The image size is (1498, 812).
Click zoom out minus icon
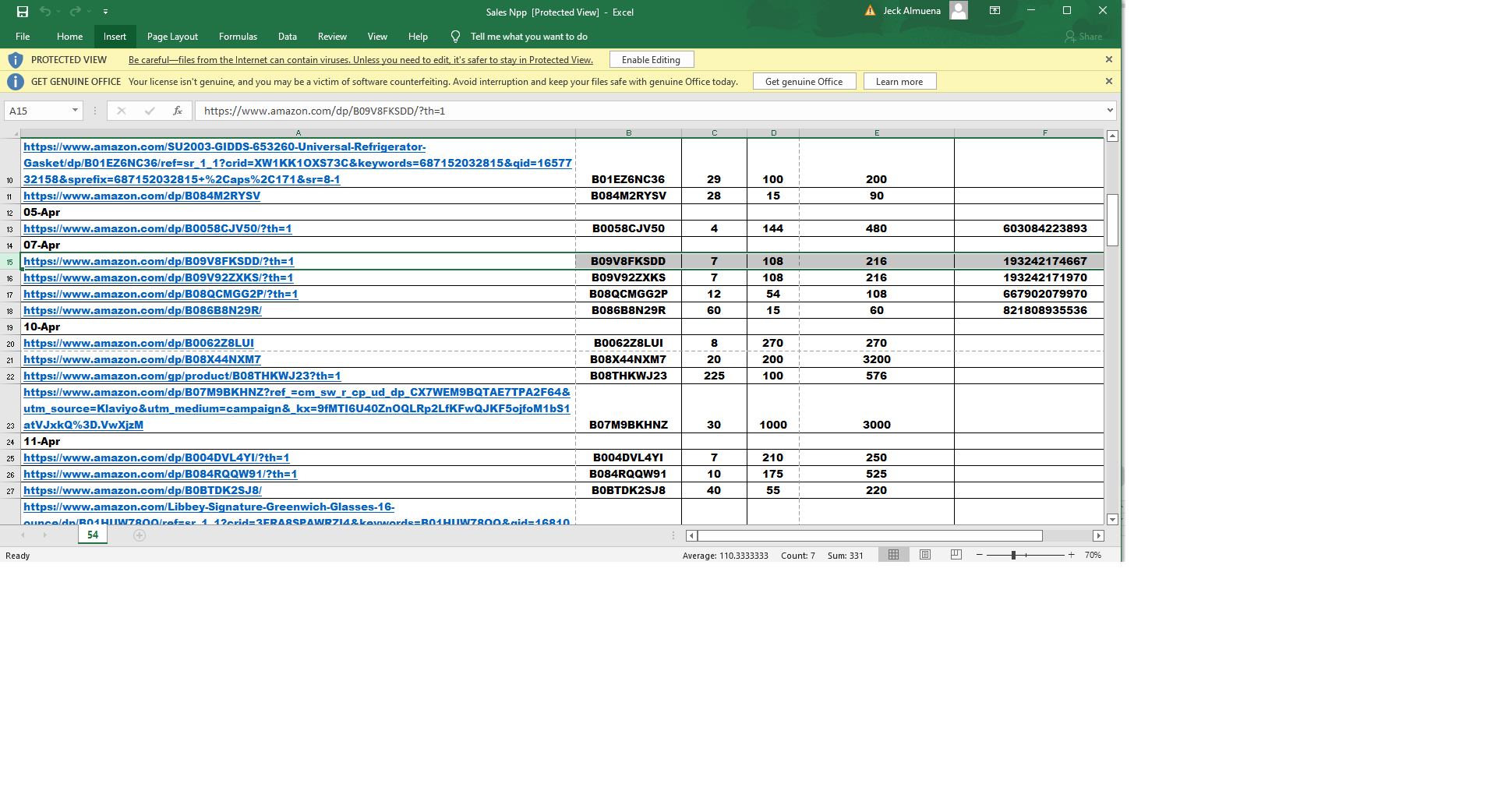pos(980,555)
